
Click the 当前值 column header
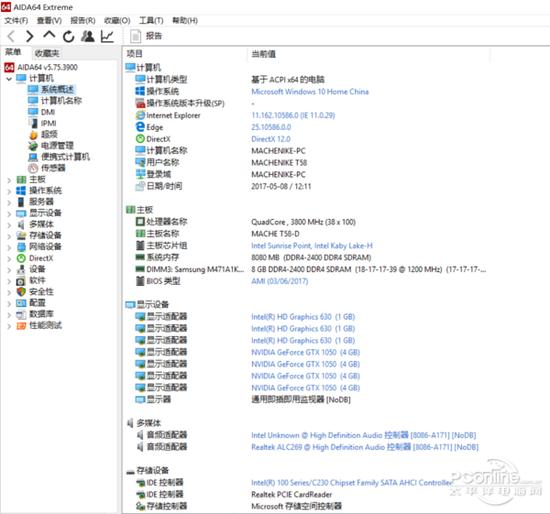pyautogui.click(x=263, y=54)
